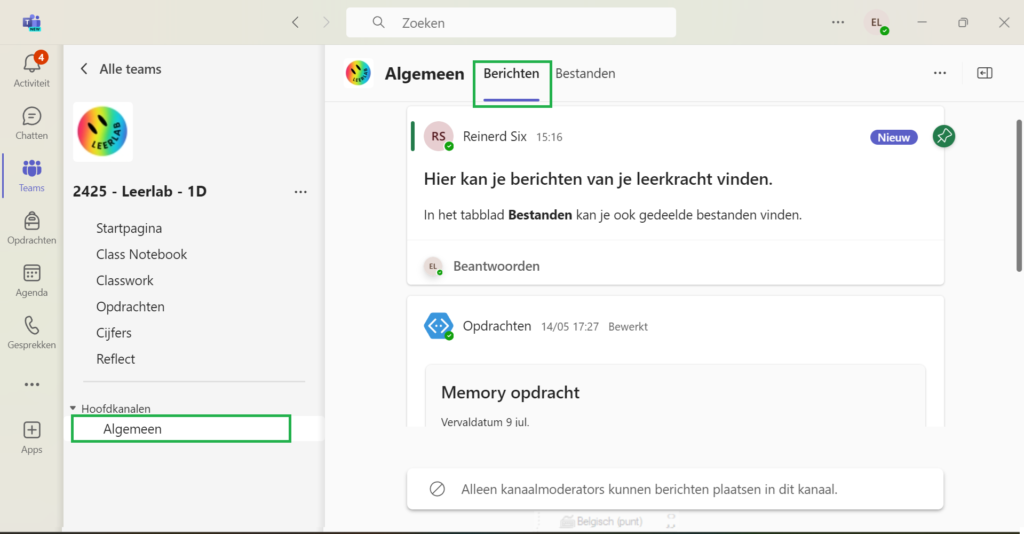Select the Berichten tab
This screenshot has height=534, width=1024.
511,74
